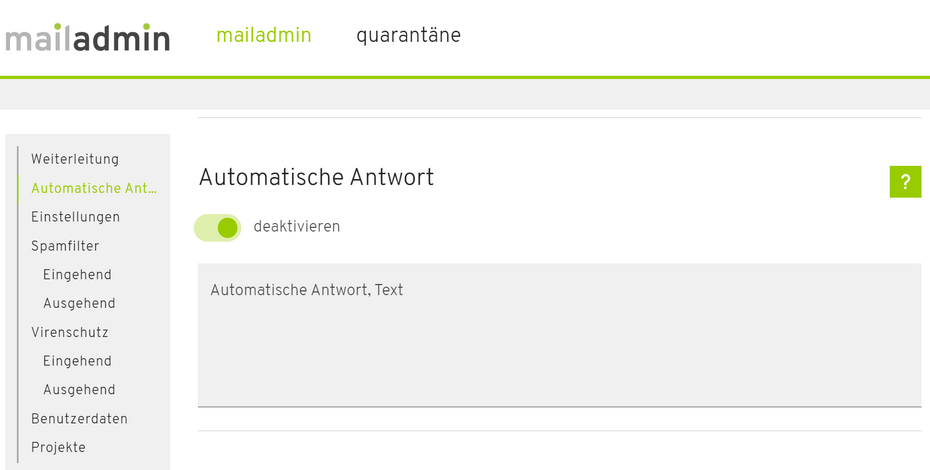This screenshot has height=470, width=930.
Task: Expand the Spamfilter section
Action: [x=65, y=246]
